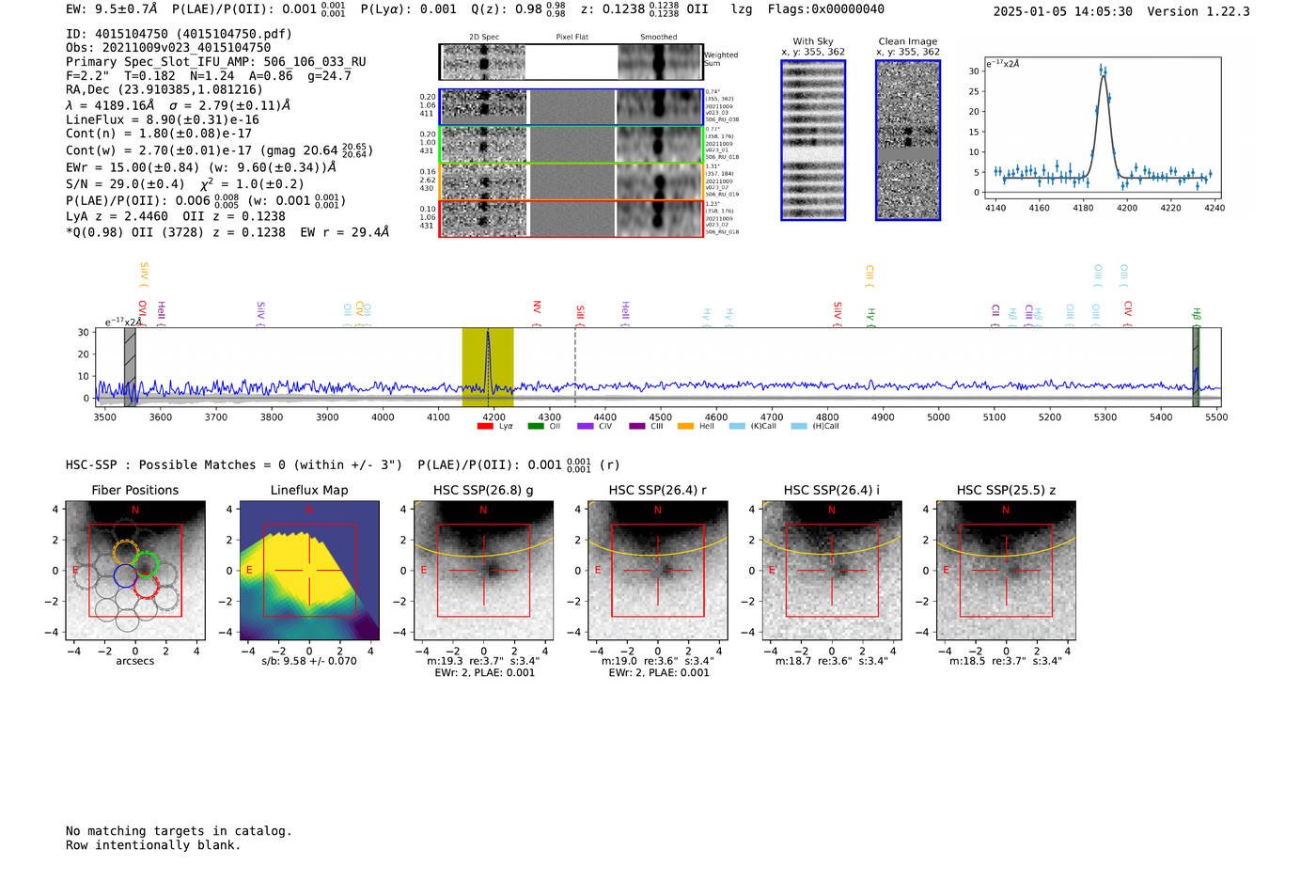
Task: Click the Cont(w) gmag 20.64 line
Action: (220, 149)
